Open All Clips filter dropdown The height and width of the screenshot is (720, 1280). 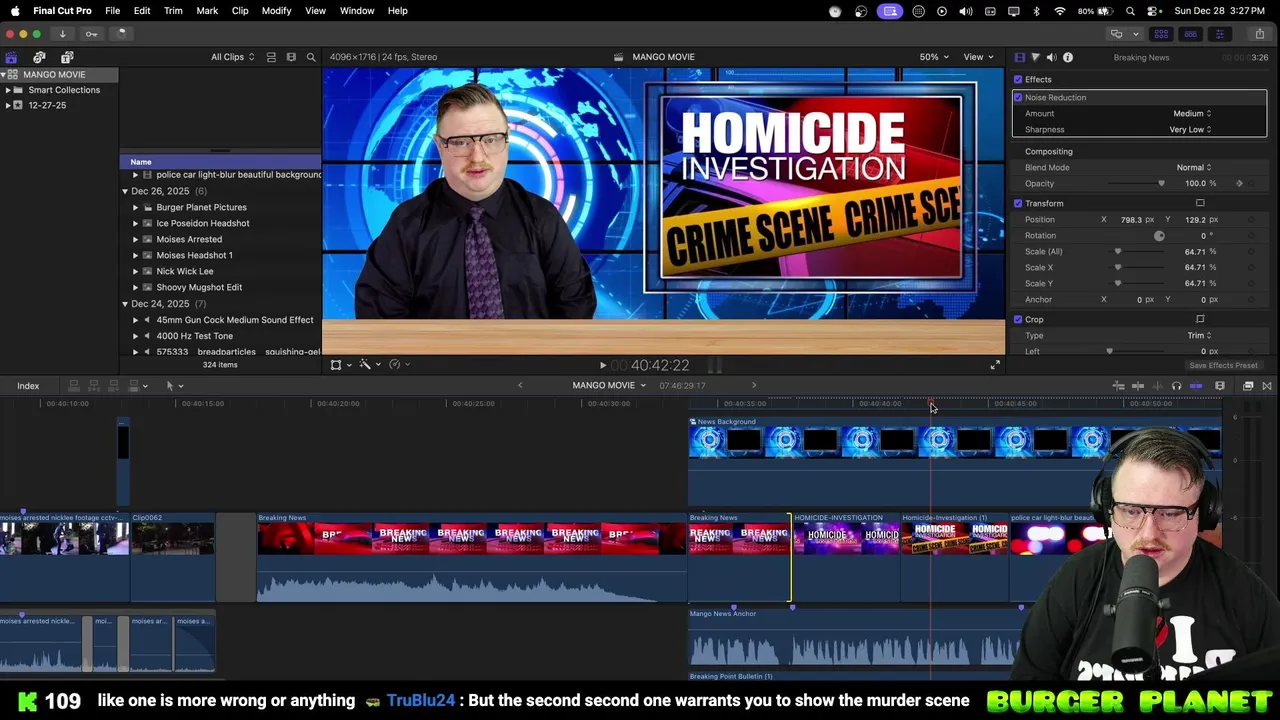[232, 57]
